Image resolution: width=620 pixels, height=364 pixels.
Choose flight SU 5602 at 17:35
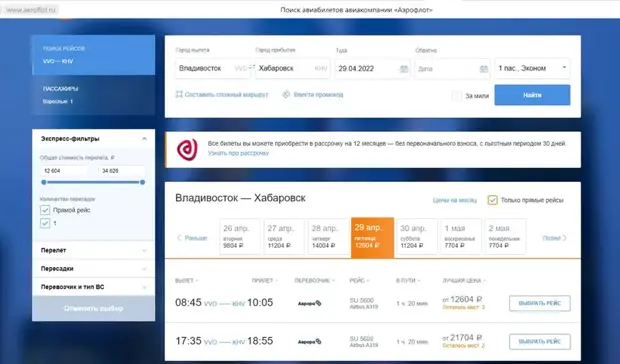click(540, 341)
